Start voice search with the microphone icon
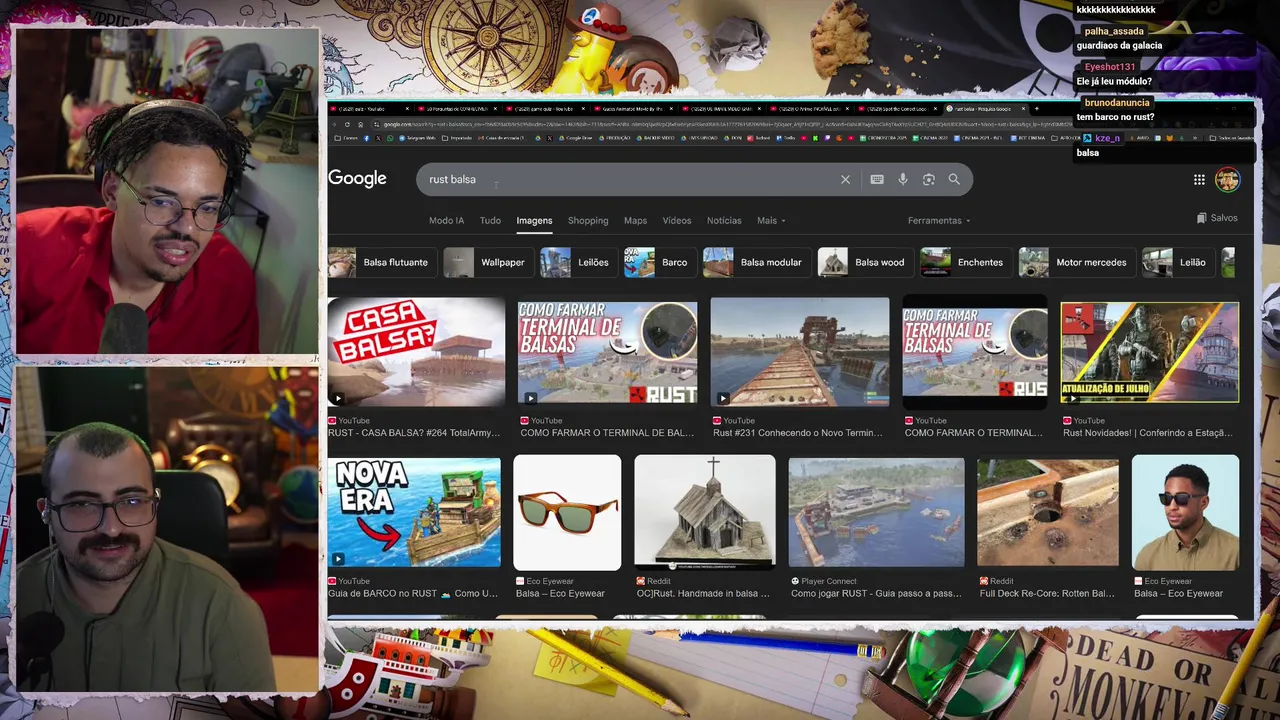 point(903,180)
